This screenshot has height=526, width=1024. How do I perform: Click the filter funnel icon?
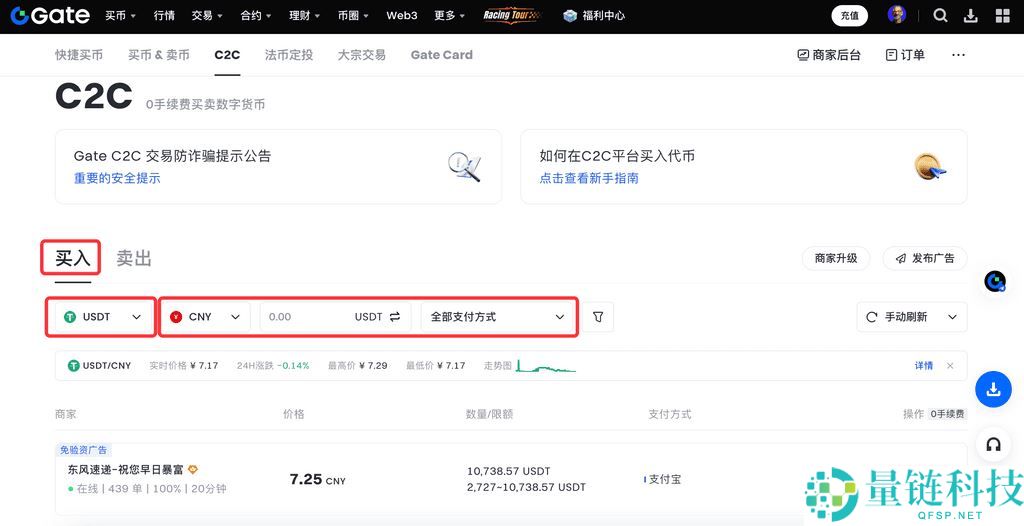pyautogui.click(x=598, y=317)
